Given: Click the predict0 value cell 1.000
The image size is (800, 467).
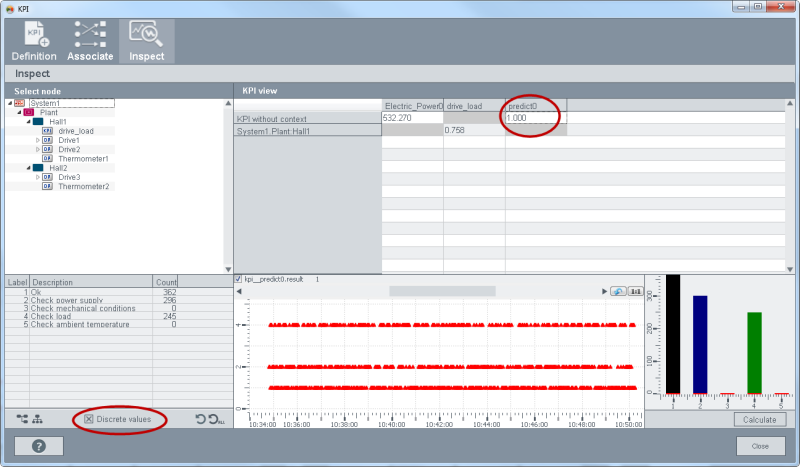Looking at the screenshot, I should (x=535, y=118).
